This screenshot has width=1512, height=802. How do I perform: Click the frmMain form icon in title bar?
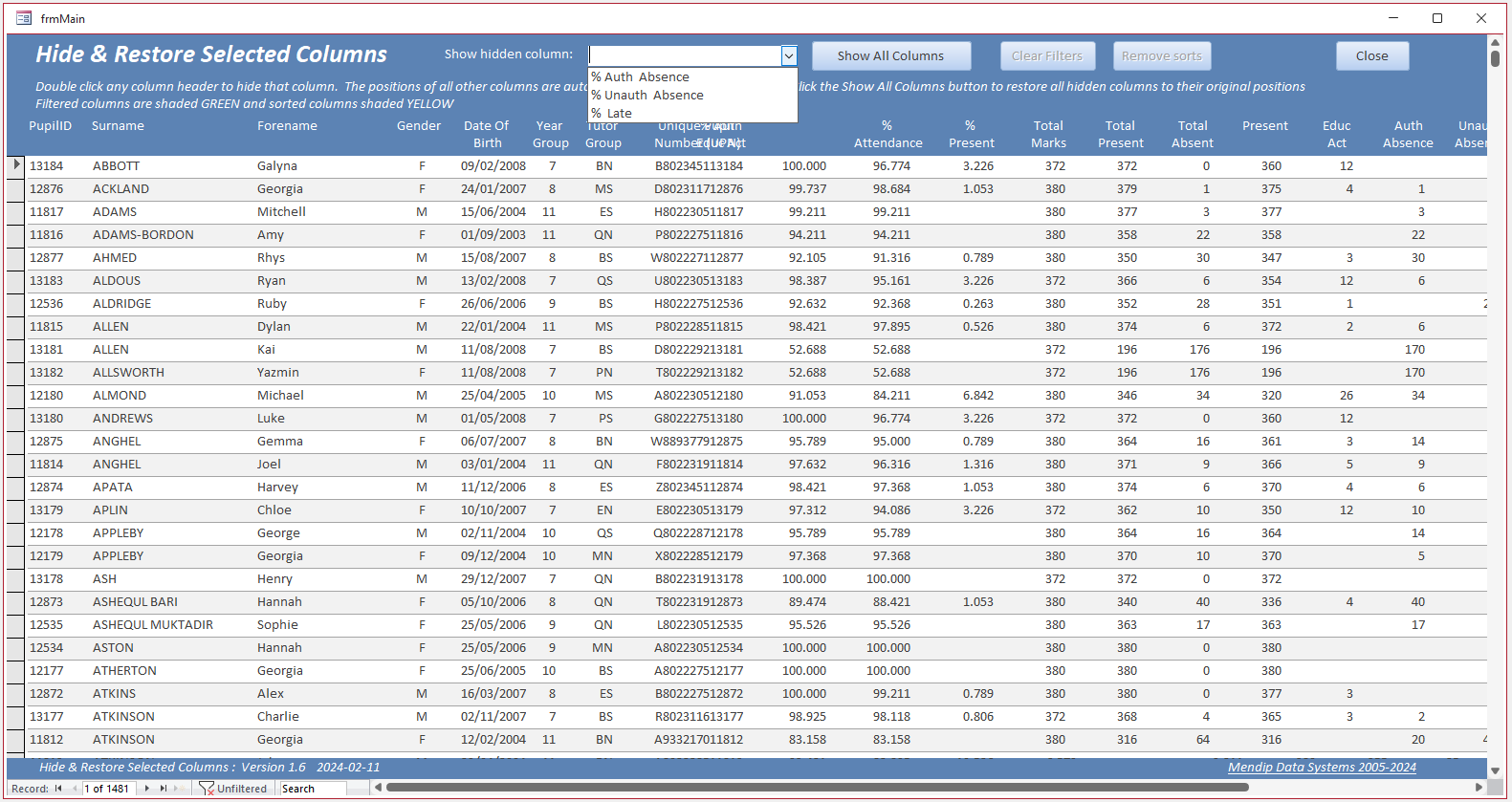[24, 18]
